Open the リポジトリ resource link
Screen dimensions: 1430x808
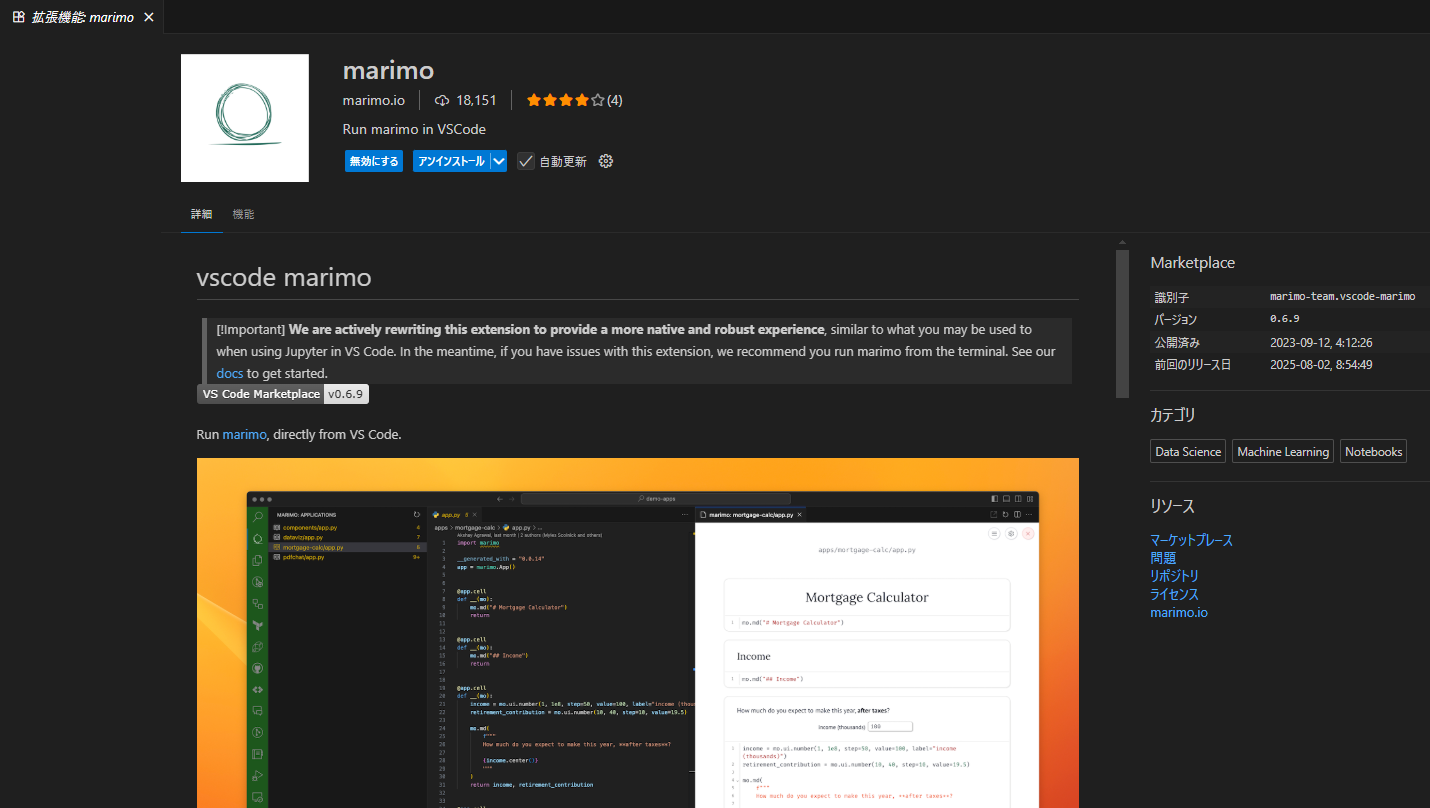click(x=1174, y=576)
